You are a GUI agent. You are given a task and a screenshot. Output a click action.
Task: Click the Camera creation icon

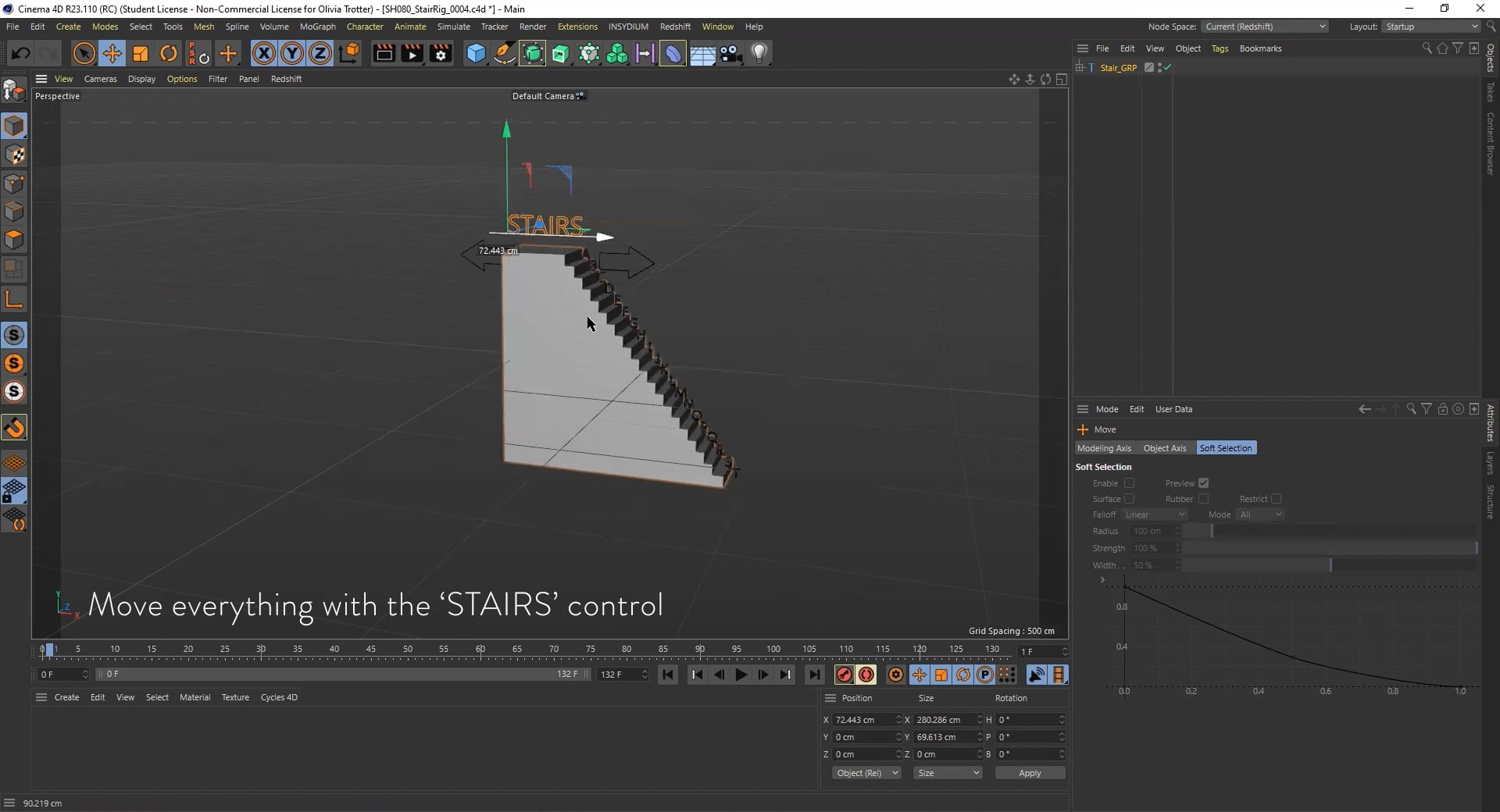pyautogui.click(x=730, y=52)
